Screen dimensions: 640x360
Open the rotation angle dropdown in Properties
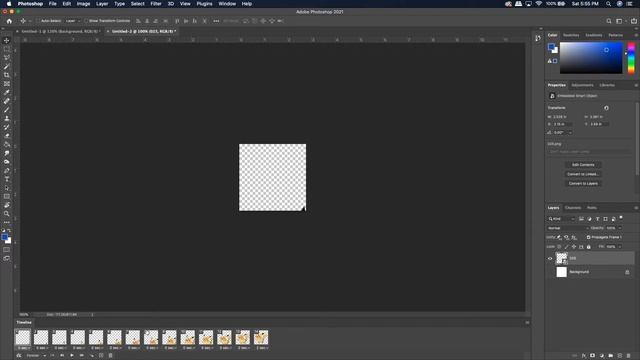coord(570,132)
